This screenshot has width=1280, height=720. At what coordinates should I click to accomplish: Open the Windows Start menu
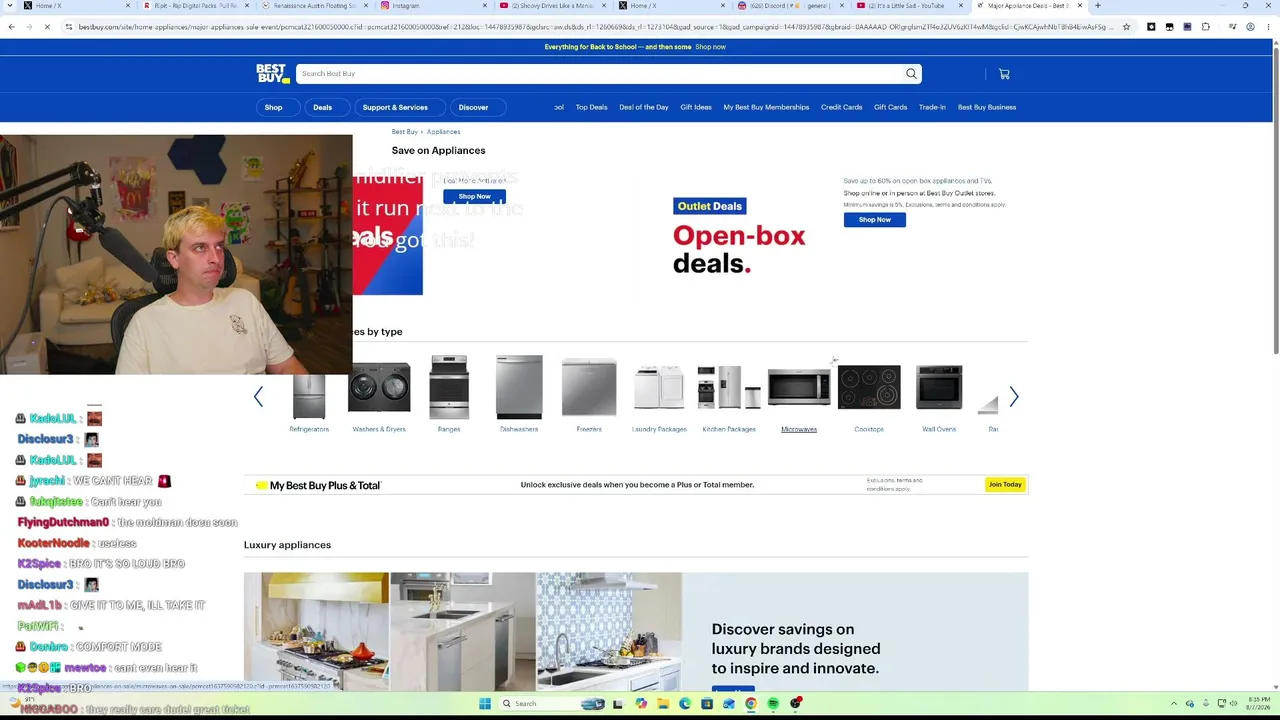(x=485, y=704)
